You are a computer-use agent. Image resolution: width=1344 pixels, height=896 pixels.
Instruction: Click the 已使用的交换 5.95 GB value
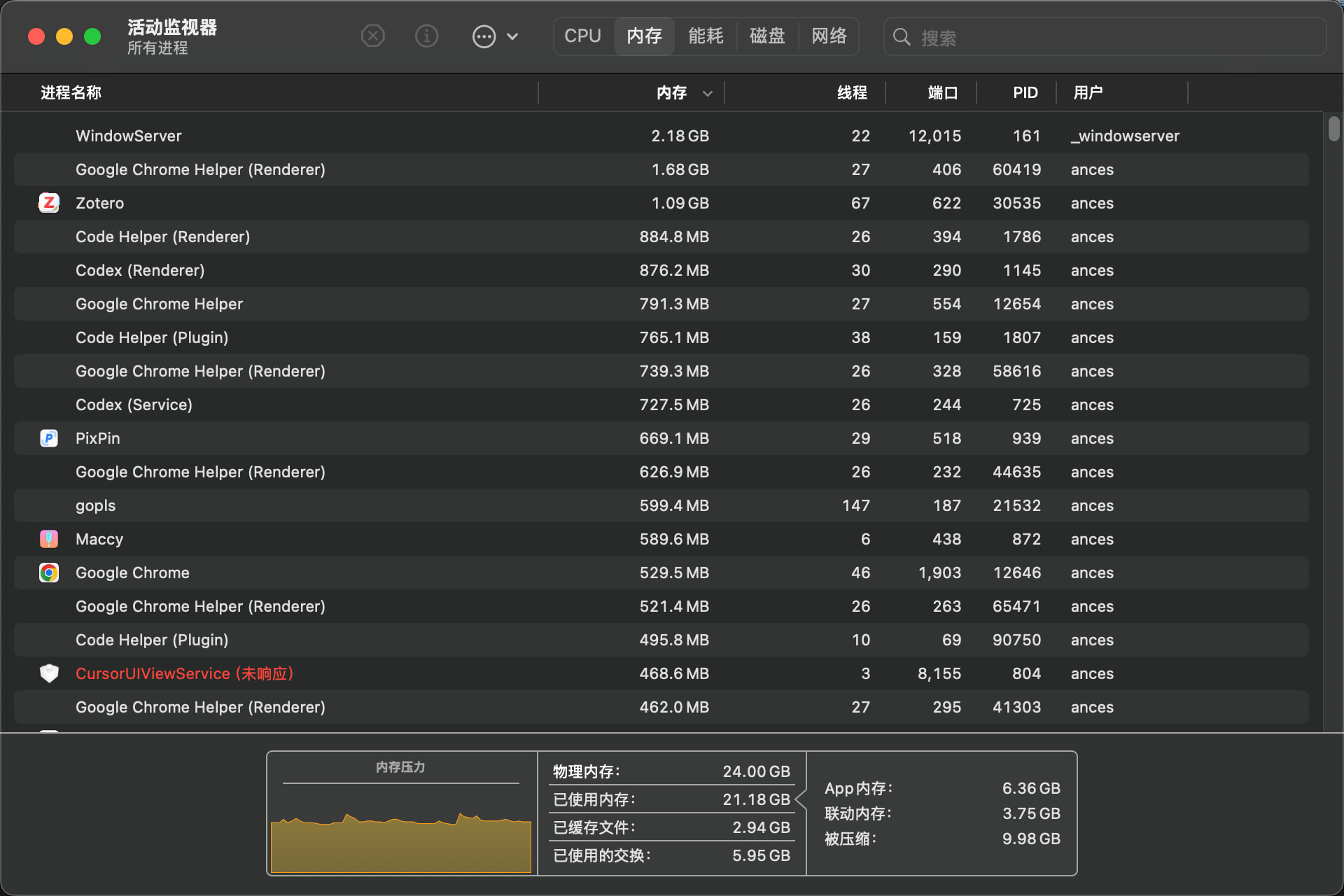pos(761,855)
